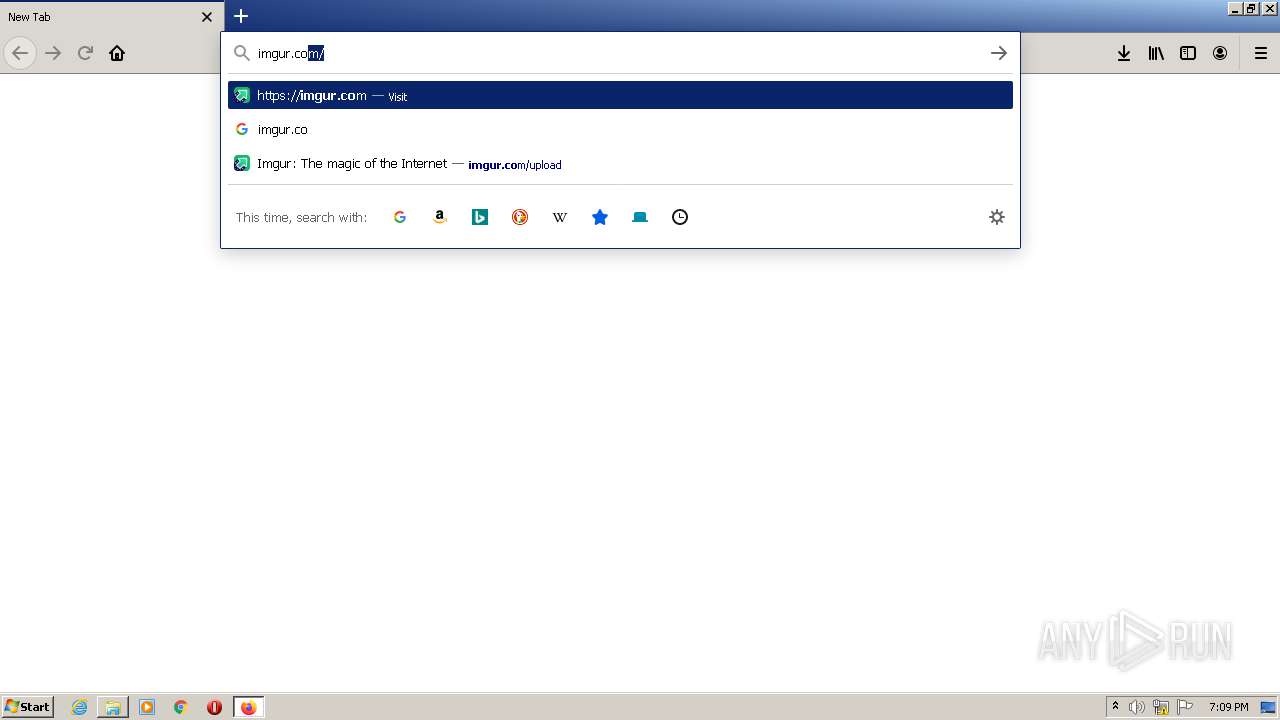Go forward to the next page
The width and height of the screenshot is (1280, 720).
click(x=53, y=53)
